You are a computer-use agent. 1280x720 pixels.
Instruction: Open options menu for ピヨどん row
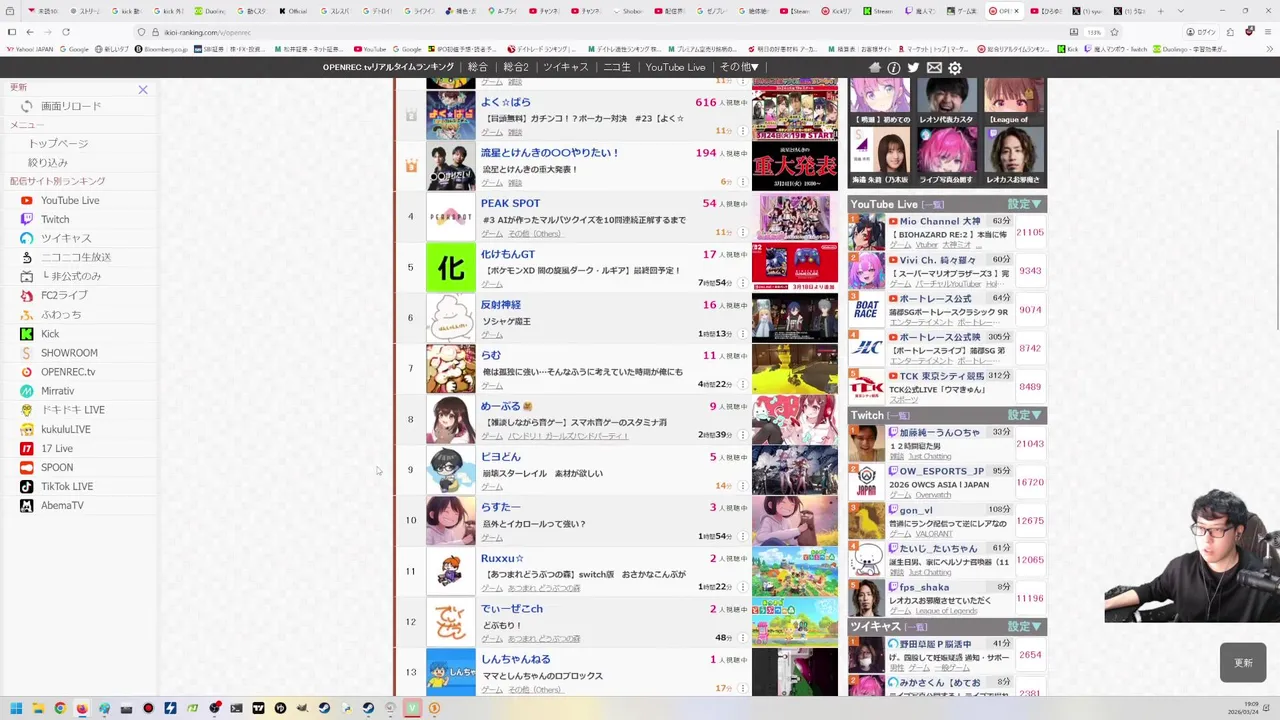pos(742,486)
